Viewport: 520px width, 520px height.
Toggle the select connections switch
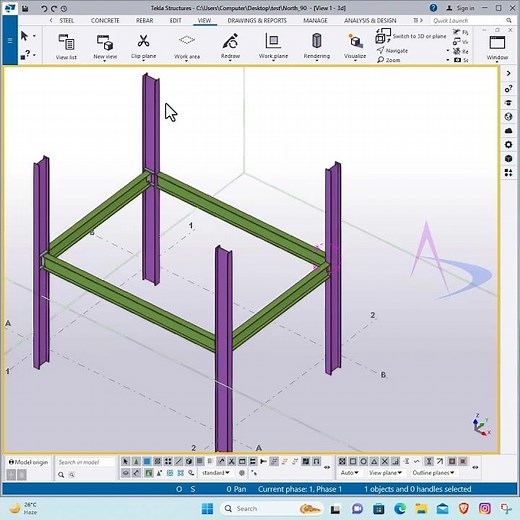click(136, 462)
